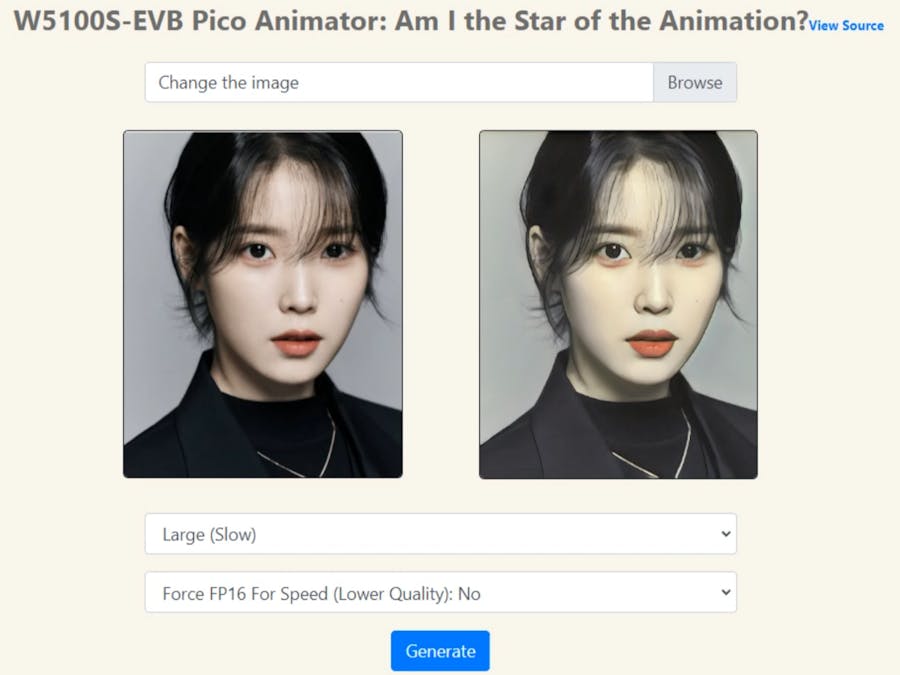This screenshot has width=900, height=675.
Task: Click the word 'Animation?' in the page title
Action: click(x=734, y=22)
